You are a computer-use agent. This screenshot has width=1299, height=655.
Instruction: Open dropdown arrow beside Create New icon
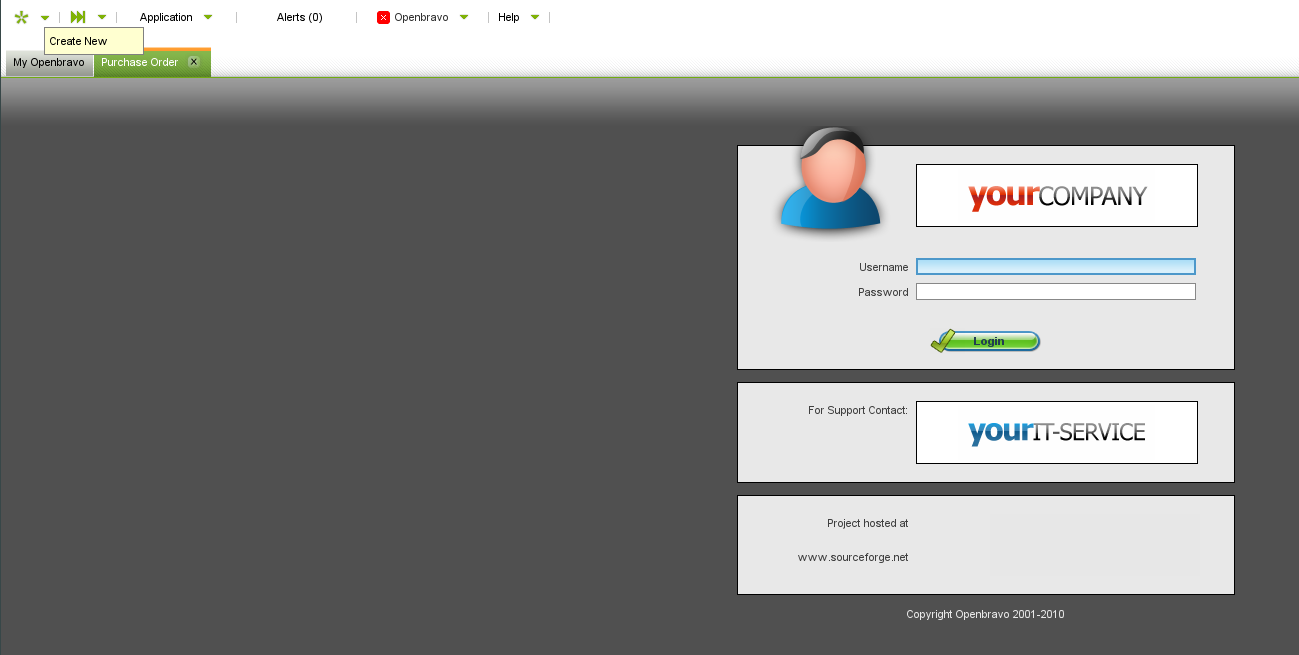(x=45, y=18)
